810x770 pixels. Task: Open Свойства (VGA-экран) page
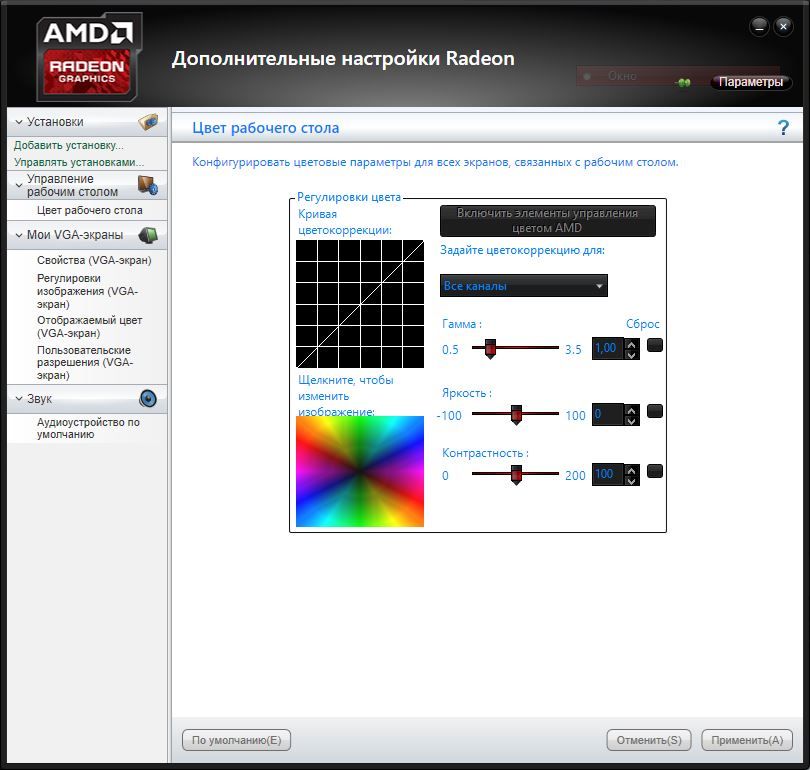pos(94,260)
